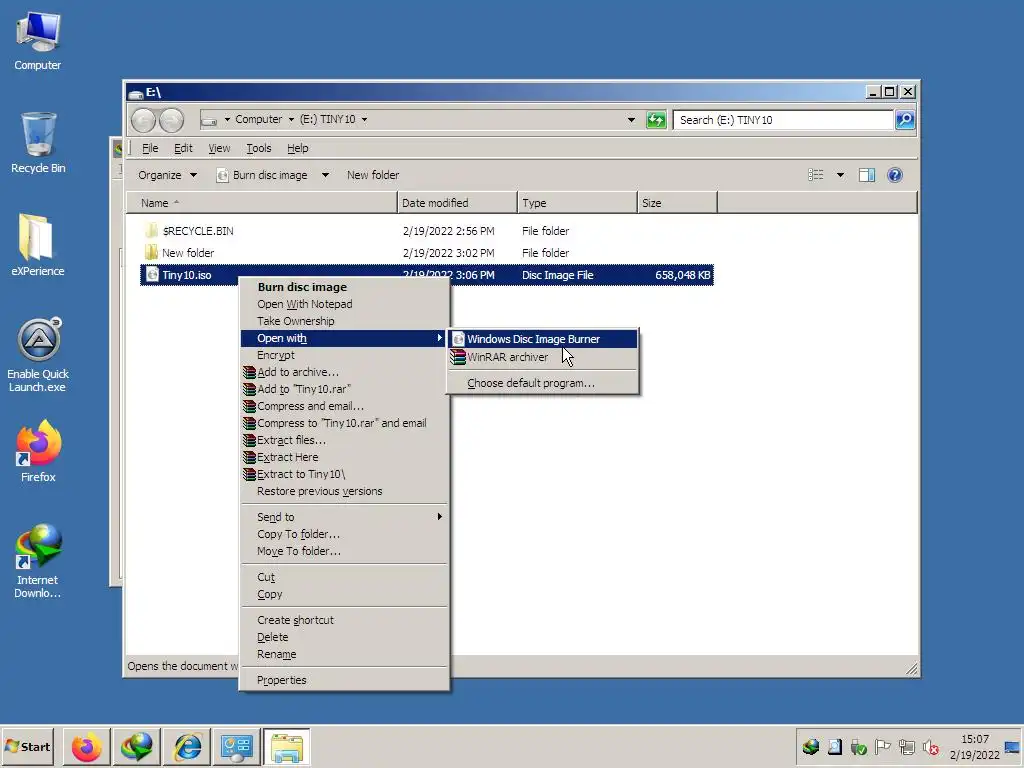Image resolution: width=1024 pixels, height=768 pixels.
Task: Click the Explorer Back navigation button
Action: click(144, 120)
